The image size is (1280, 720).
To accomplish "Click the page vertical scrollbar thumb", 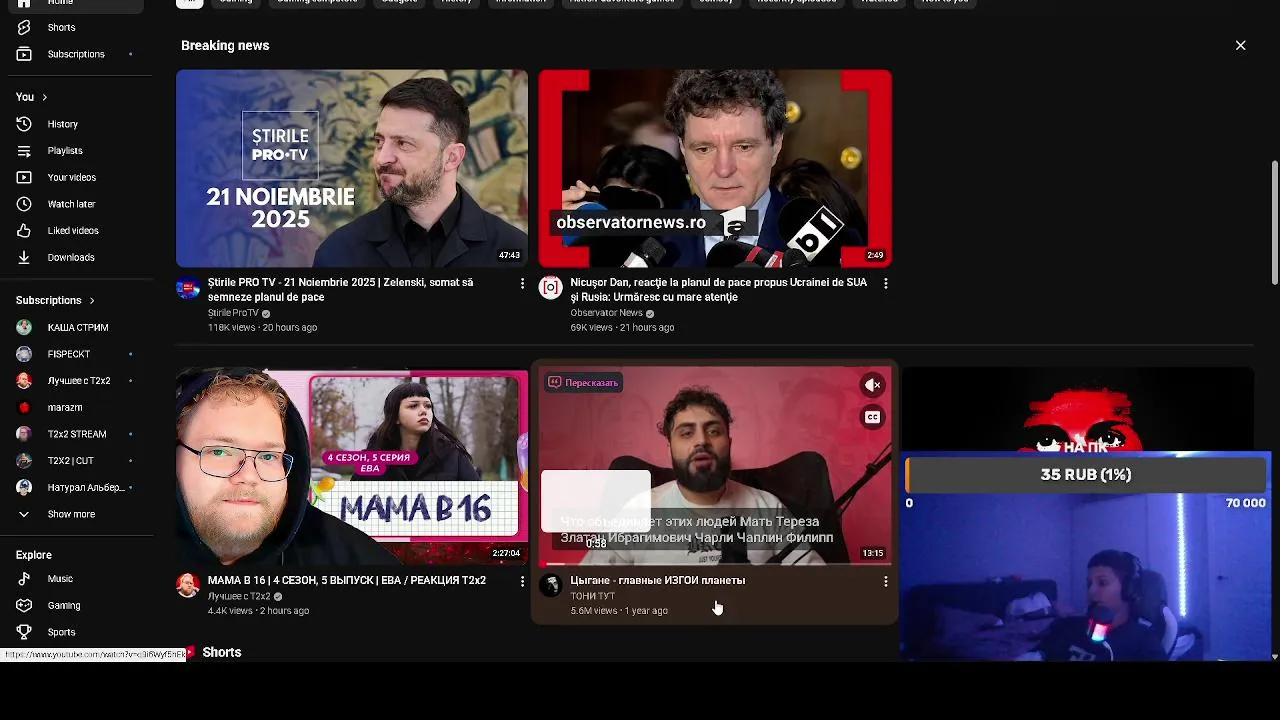I will pos(1274,222).
